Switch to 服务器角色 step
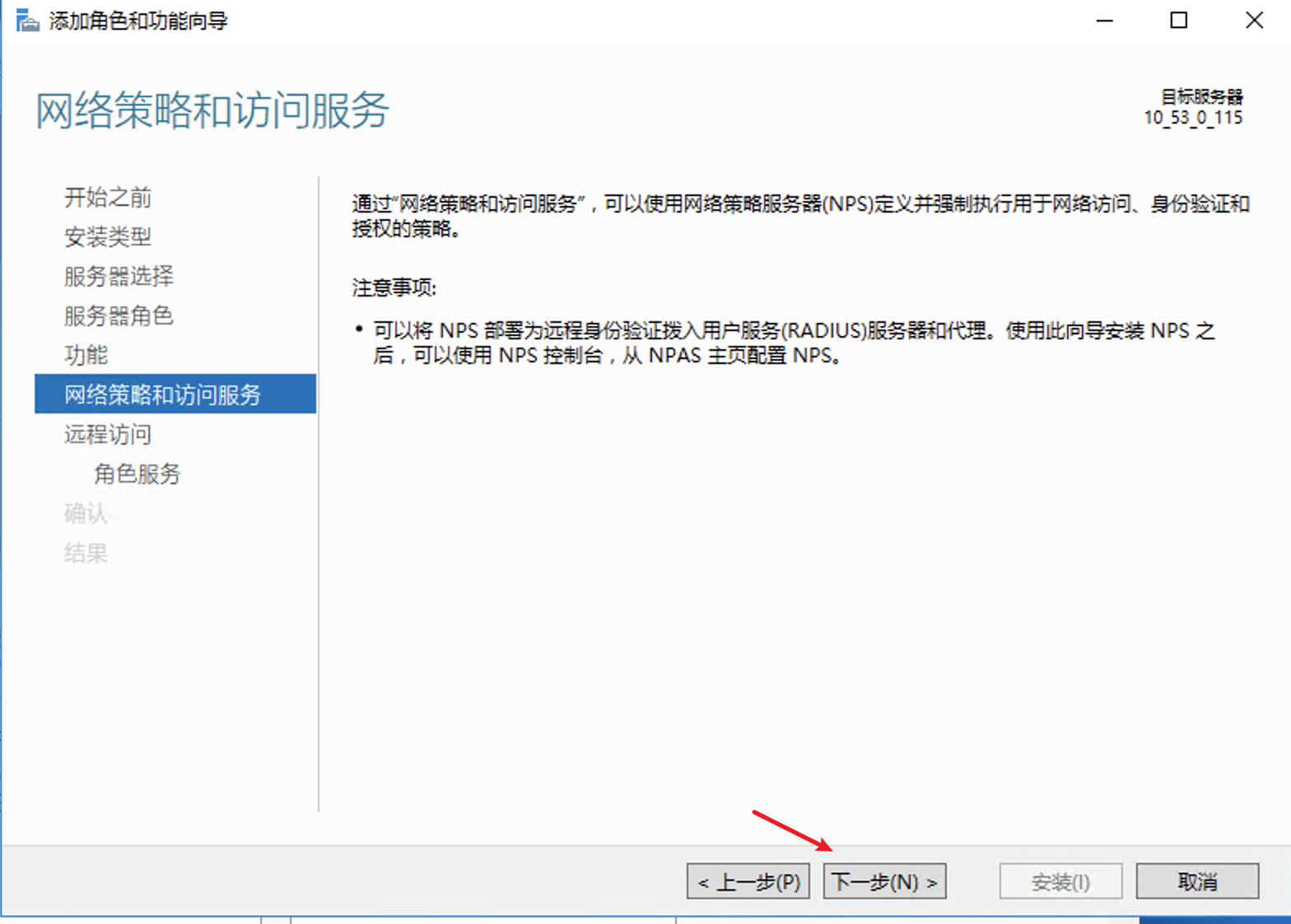The image size is (1291, 924). coord(119,316)
